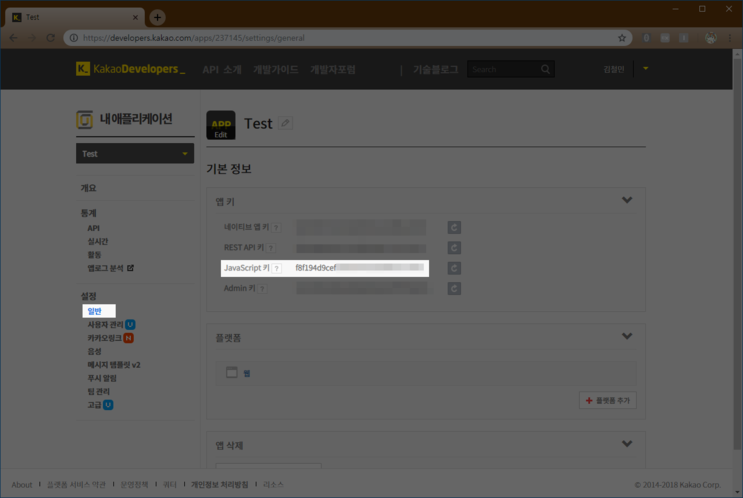Click the search magnifier icon
This screenshot has height=498, width=743.
pos(545,69)
